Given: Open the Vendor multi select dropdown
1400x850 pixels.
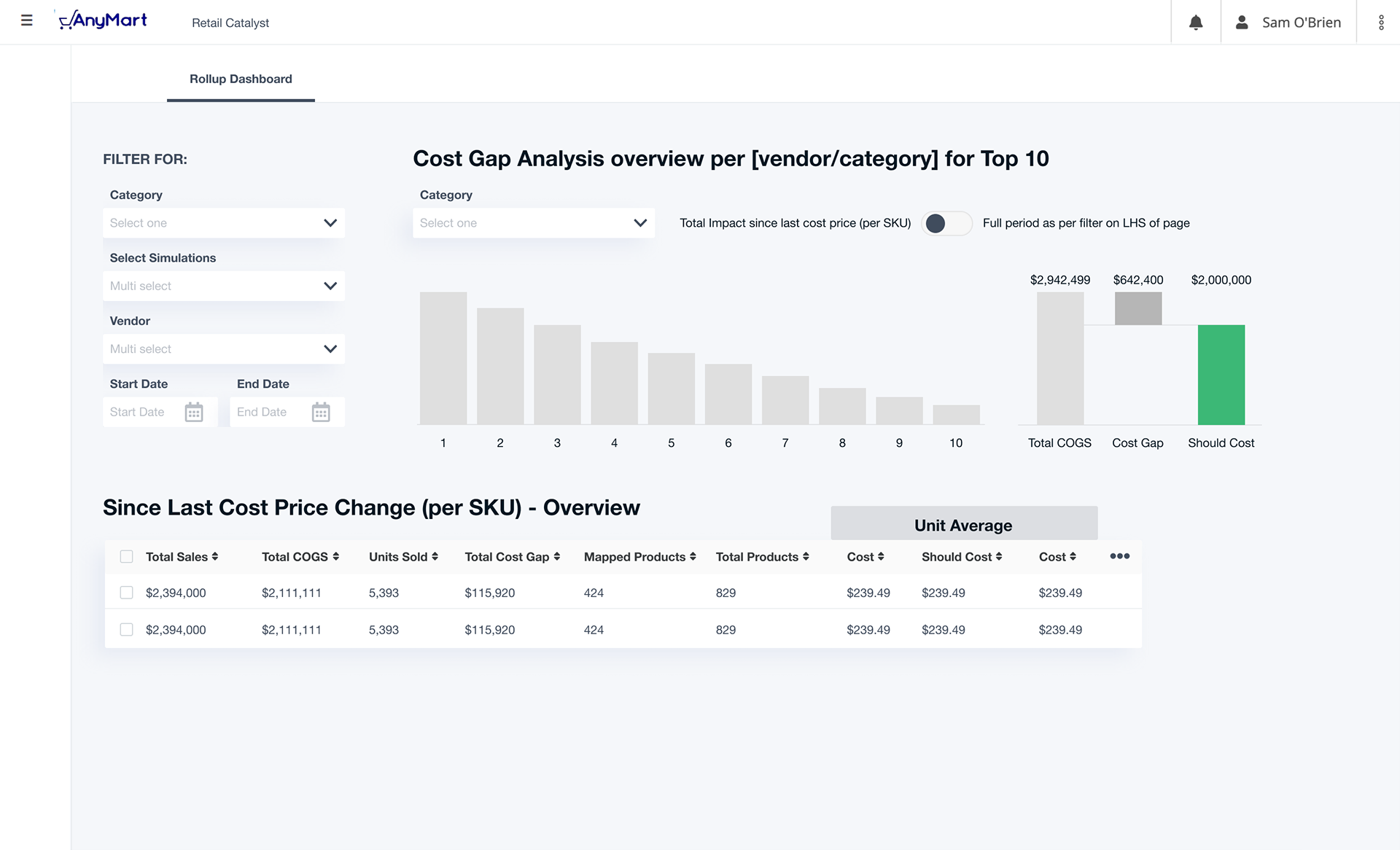Looking at the screenshot, I should 223,349.
